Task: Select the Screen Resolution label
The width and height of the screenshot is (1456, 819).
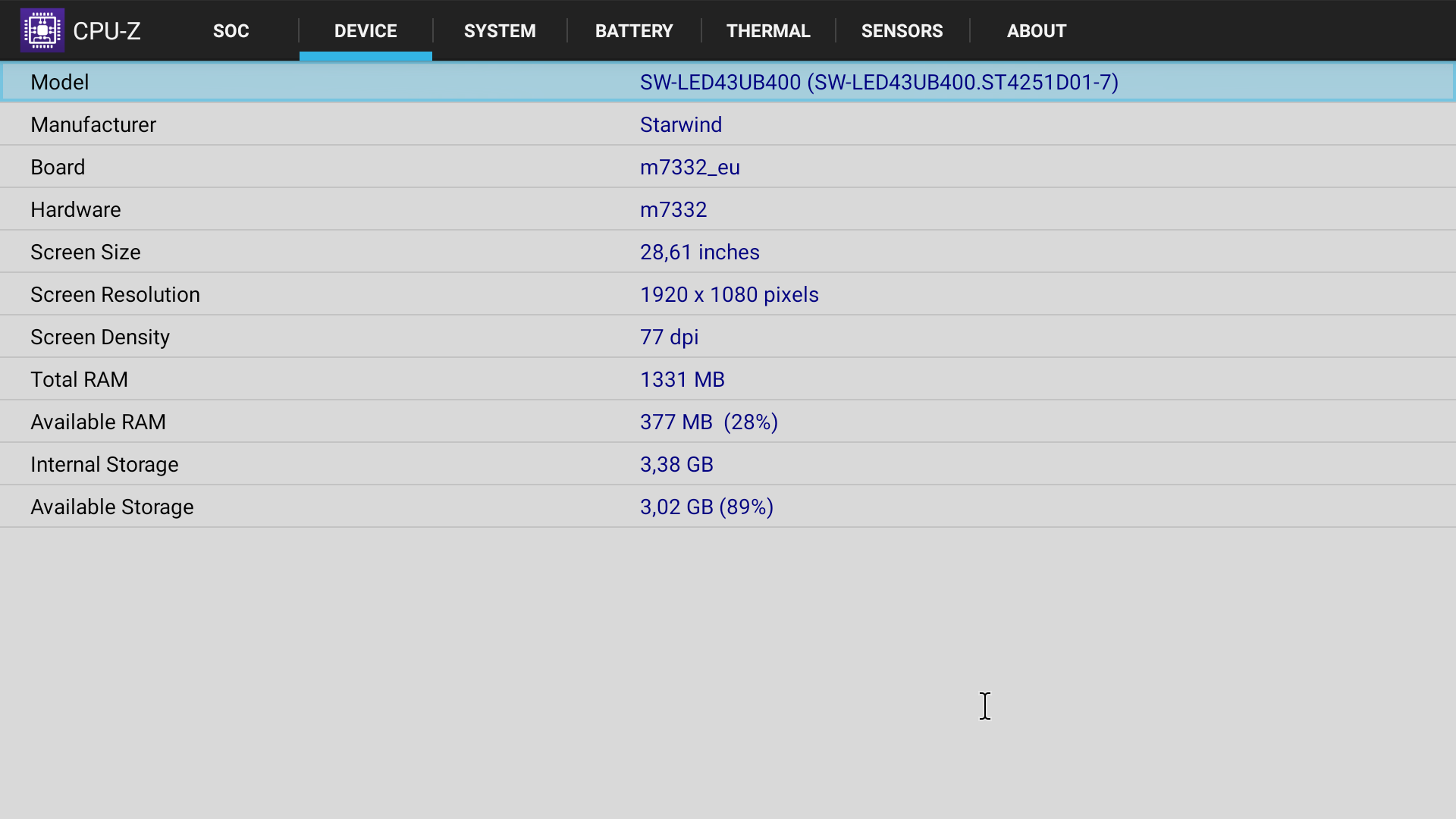Action: pyautogui.click(x=115, y=294)
